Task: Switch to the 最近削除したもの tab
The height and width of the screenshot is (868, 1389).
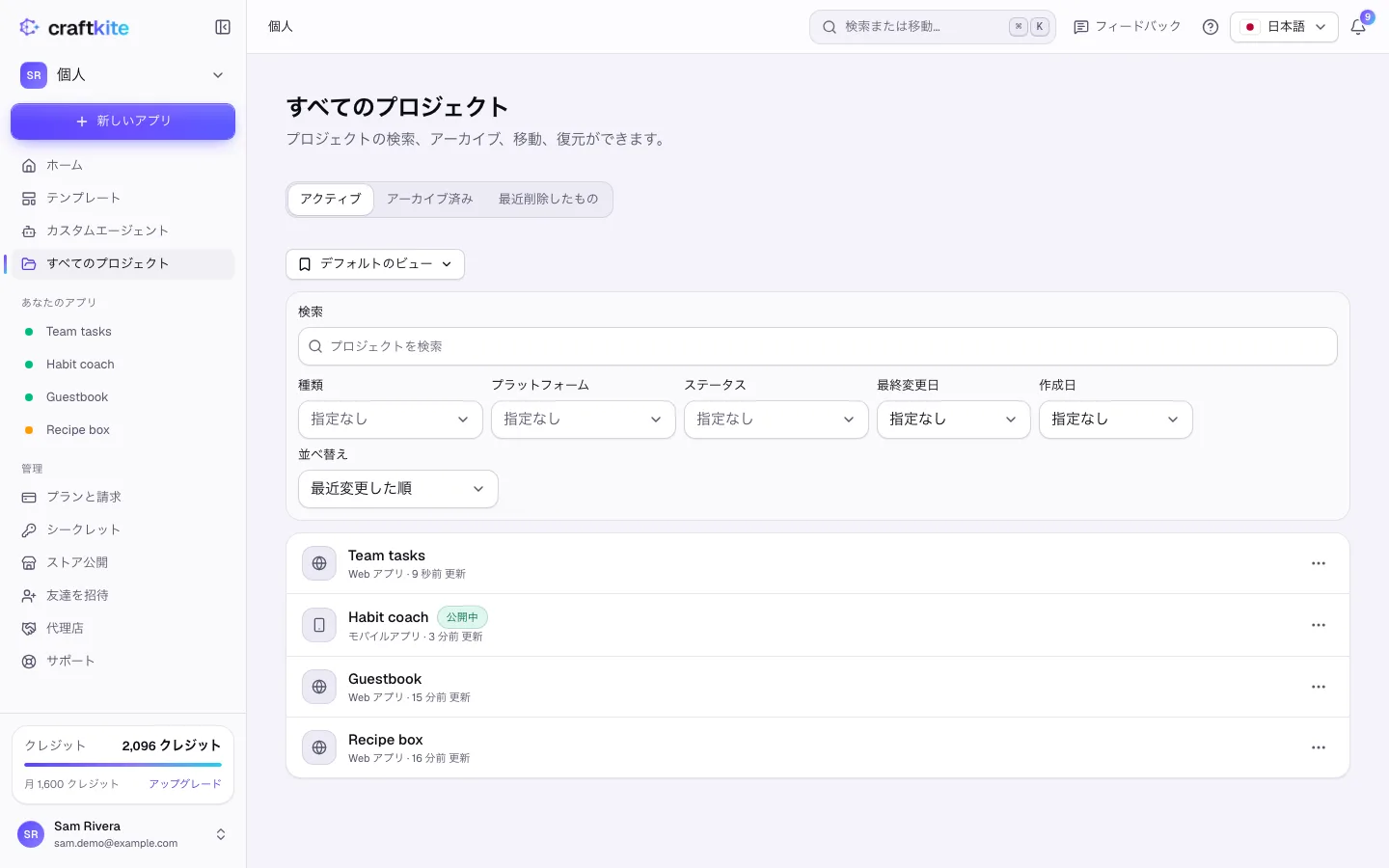Action: pyautogui.click(x=548, y=200)
